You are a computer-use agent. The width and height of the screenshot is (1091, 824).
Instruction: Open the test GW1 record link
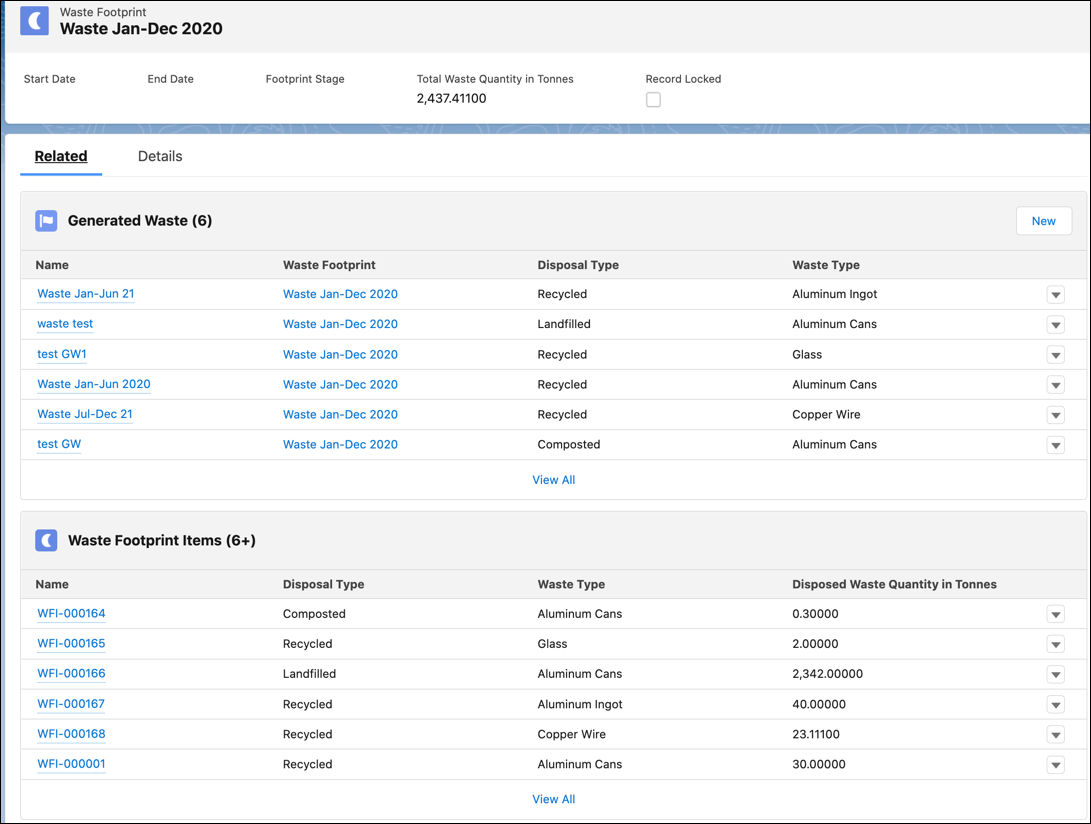pyautogui.click(x=62, y=354)
